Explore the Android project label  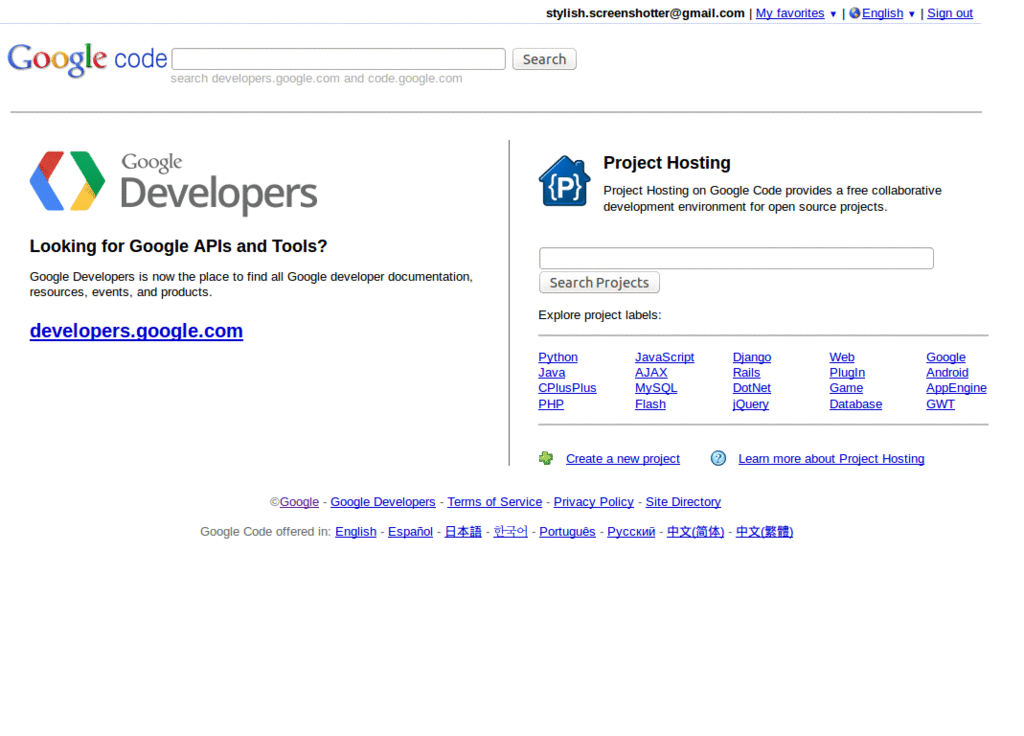coord(947,373)
